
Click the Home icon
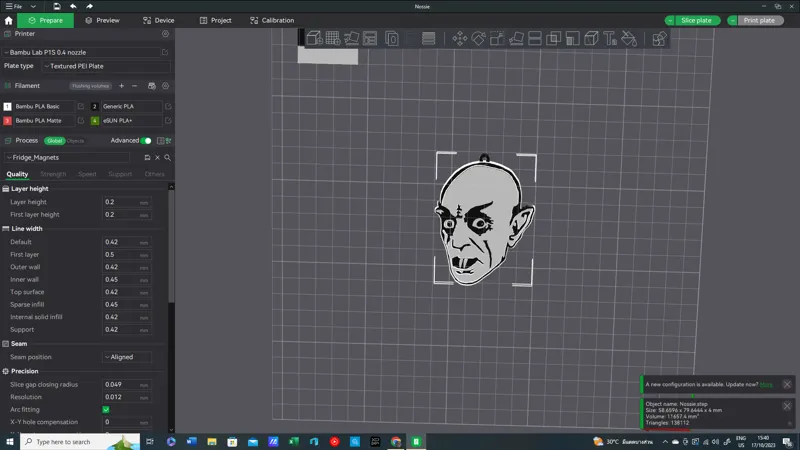tap(9, 20)
